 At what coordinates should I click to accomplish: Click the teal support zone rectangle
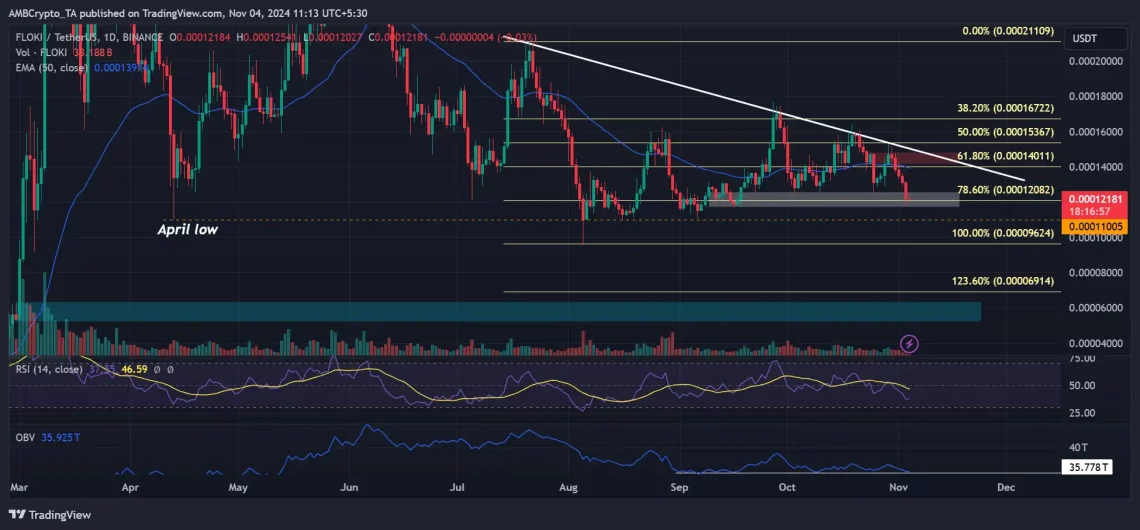[x=500, y=311]
